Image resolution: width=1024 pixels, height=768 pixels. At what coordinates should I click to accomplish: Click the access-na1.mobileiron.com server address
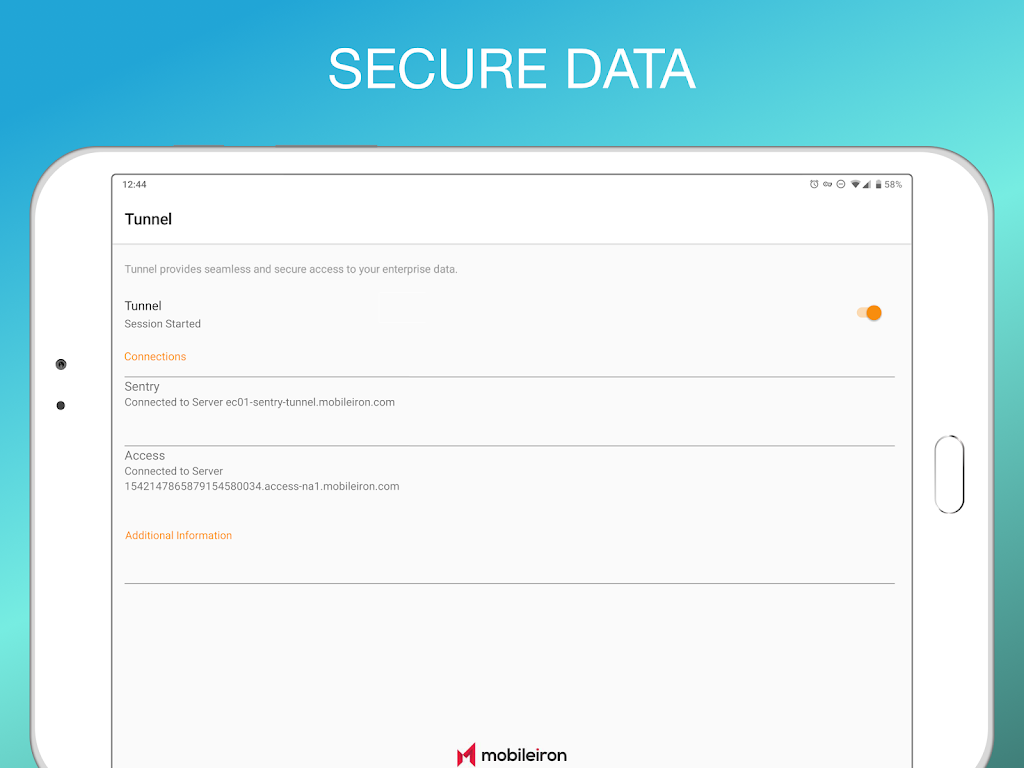point(262,487)
